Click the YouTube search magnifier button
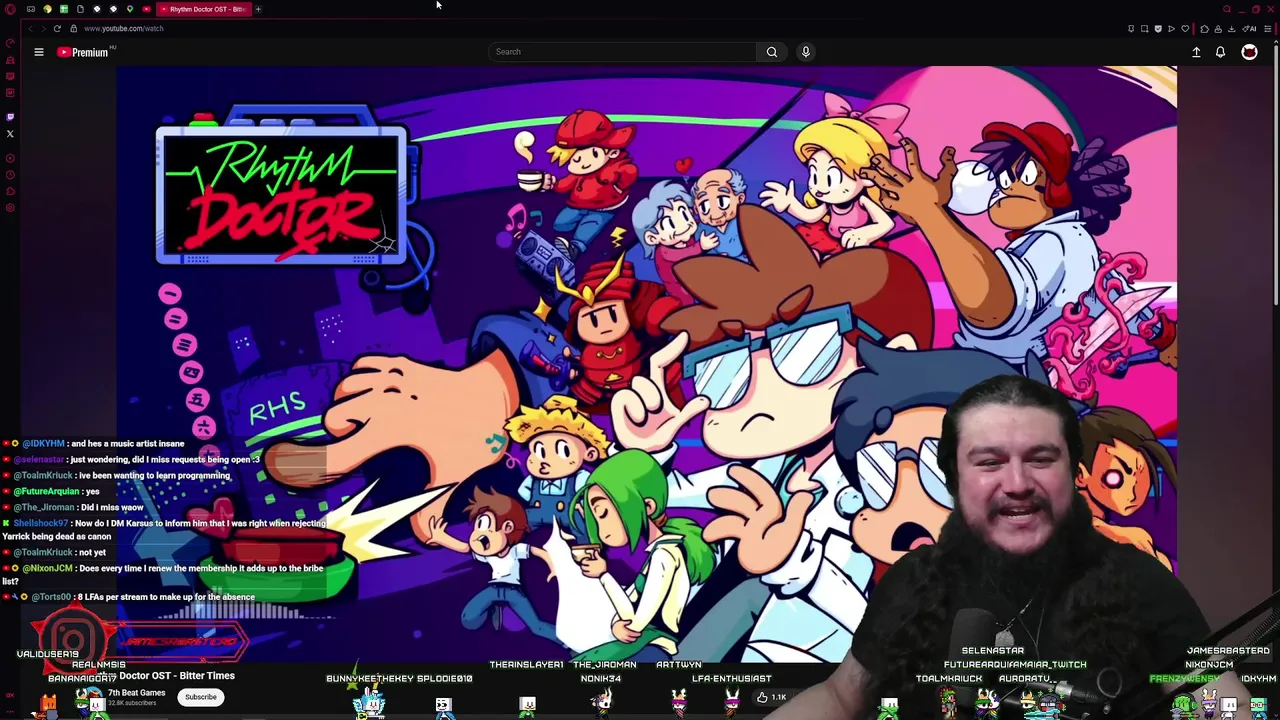The width and height of the screenshot is (1280, 720). point(772,52)
